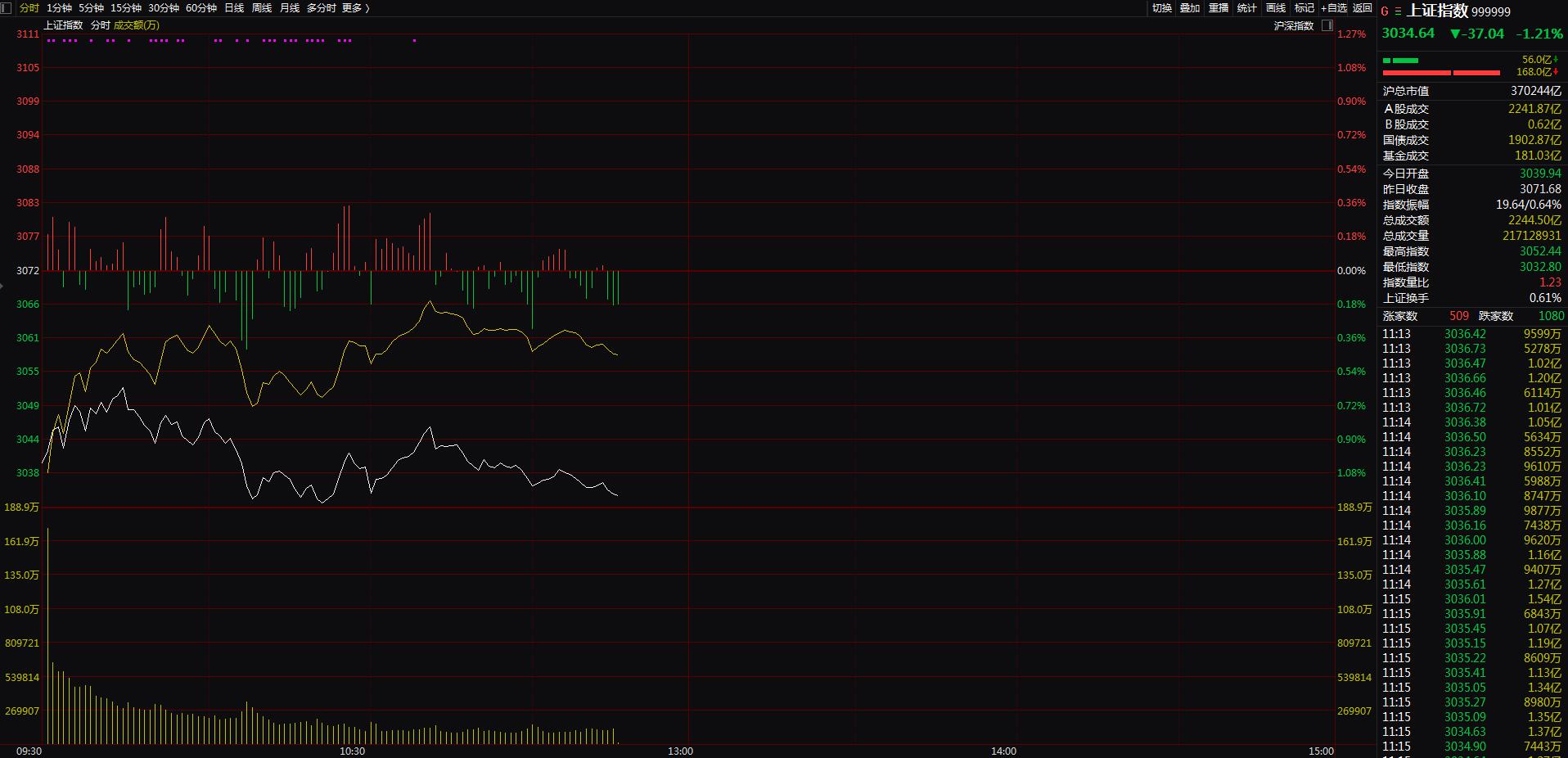Switch to the 日线 daily chart tab

(x=234, y=8)
